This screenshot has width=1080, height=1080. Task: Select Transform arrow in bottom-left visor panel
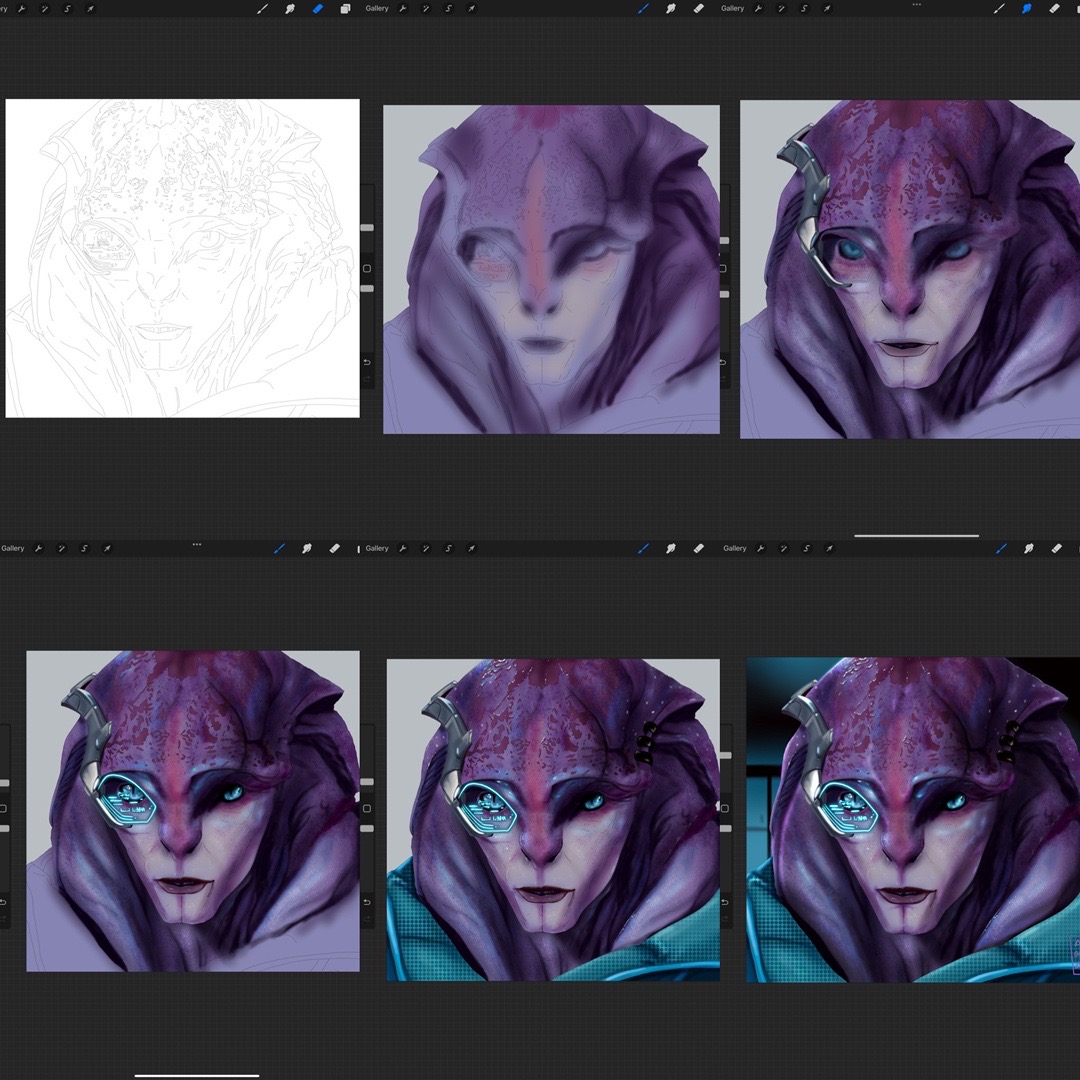pos(107,549)
